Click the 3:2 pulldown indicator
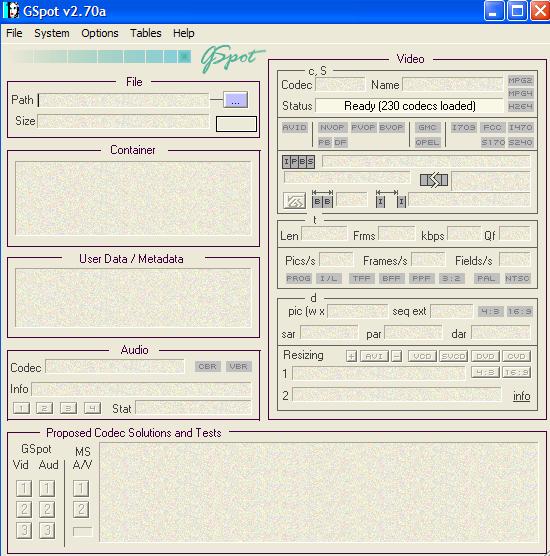This screenshot has height=556, width=550. click(451, 278)
